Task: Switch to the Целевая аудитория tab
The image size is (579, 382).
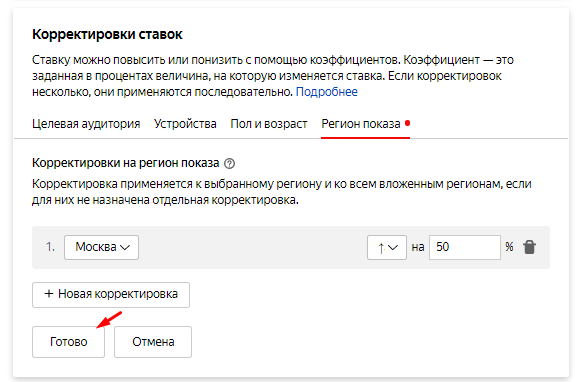Action: pyautogui.click(x=86, y=124)
